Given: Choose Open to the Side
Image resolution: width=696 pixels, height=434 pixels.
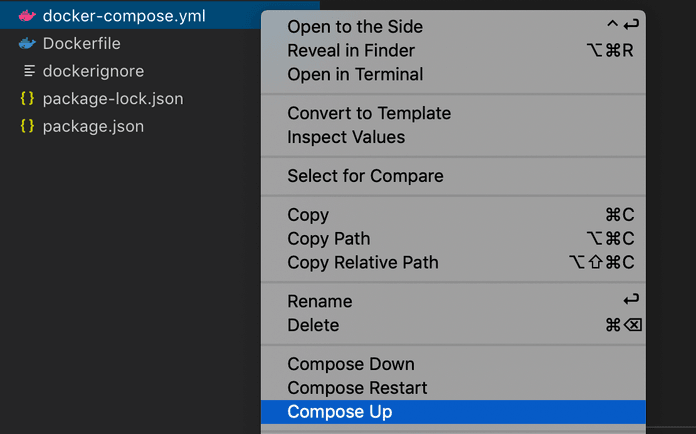Looking at the screenshot, I should point(355,26).
